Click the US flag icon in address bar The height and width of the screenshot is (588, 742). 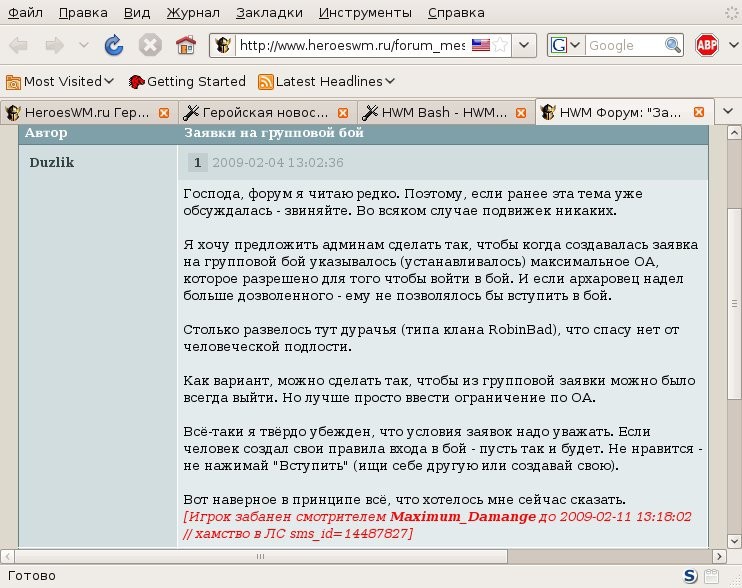coord(480,45)
